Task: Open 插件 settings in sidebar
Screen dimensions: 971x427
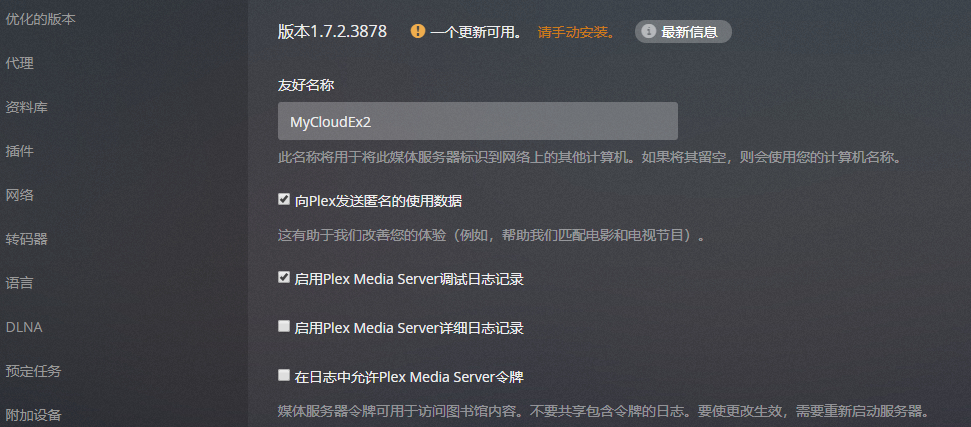Action: click(19, 151)
